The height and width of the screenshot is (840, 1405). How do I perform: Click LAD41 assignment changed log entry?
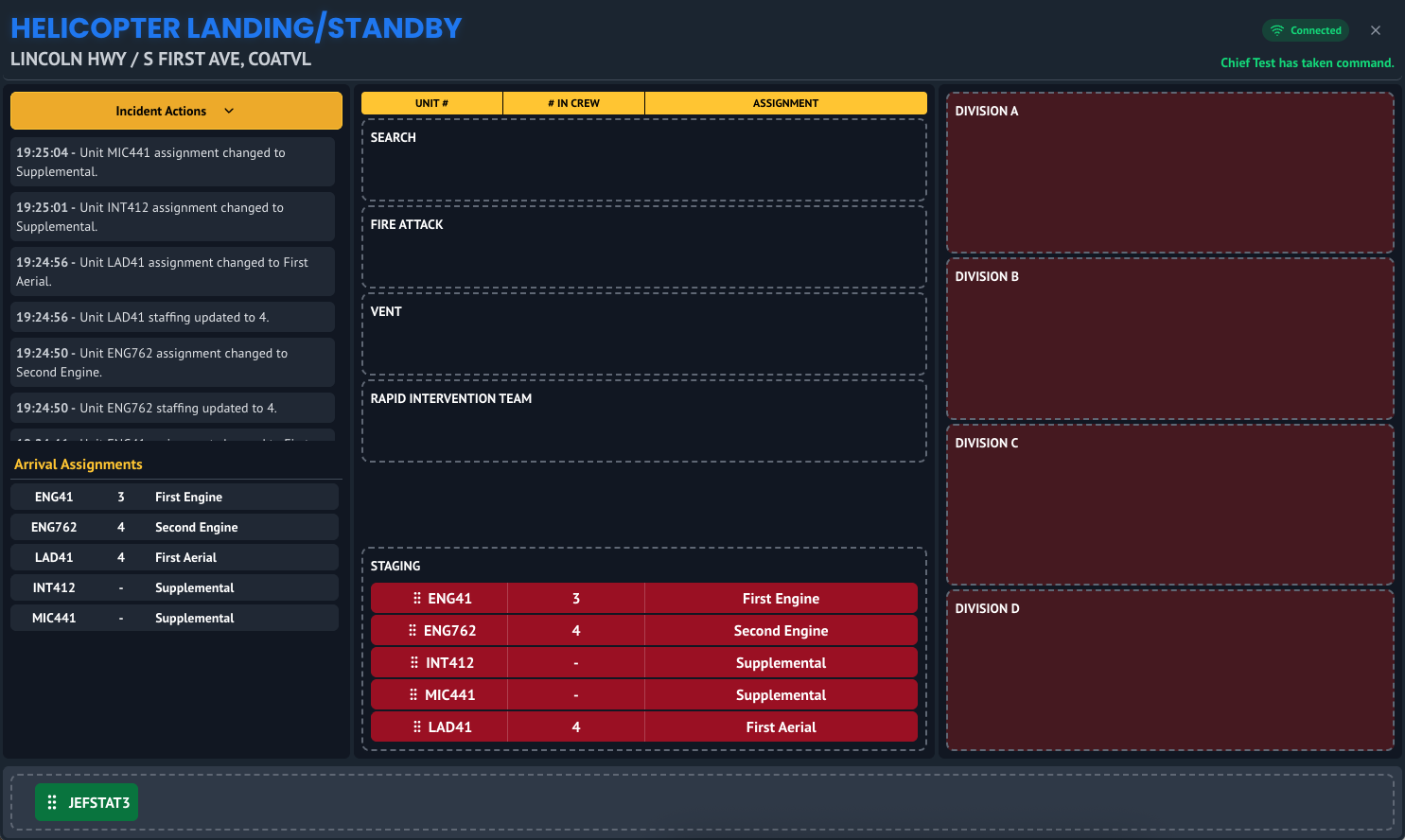pos(172,271)
